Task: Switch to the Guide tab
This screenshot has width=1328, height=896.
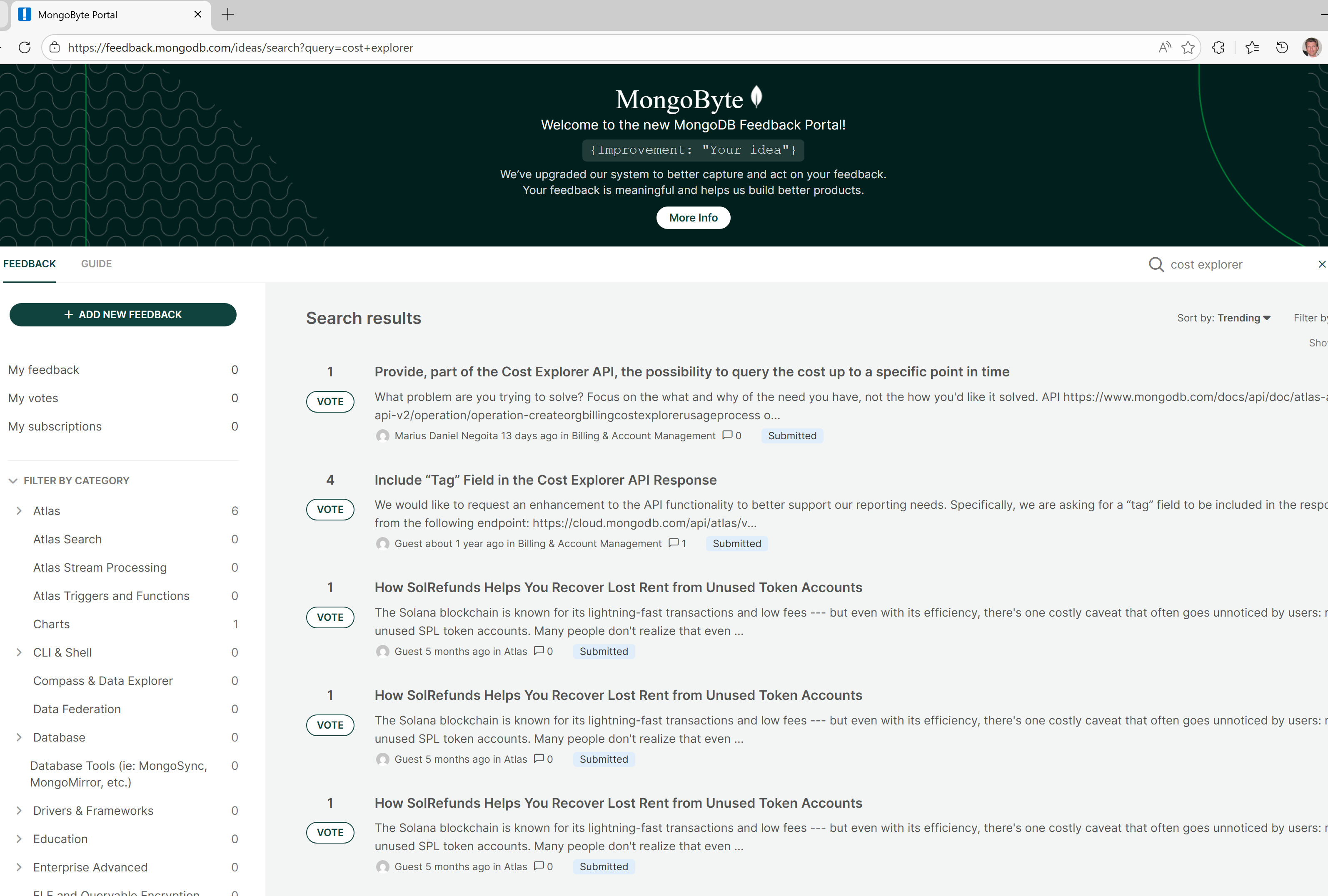Action: tap(96, 264)
